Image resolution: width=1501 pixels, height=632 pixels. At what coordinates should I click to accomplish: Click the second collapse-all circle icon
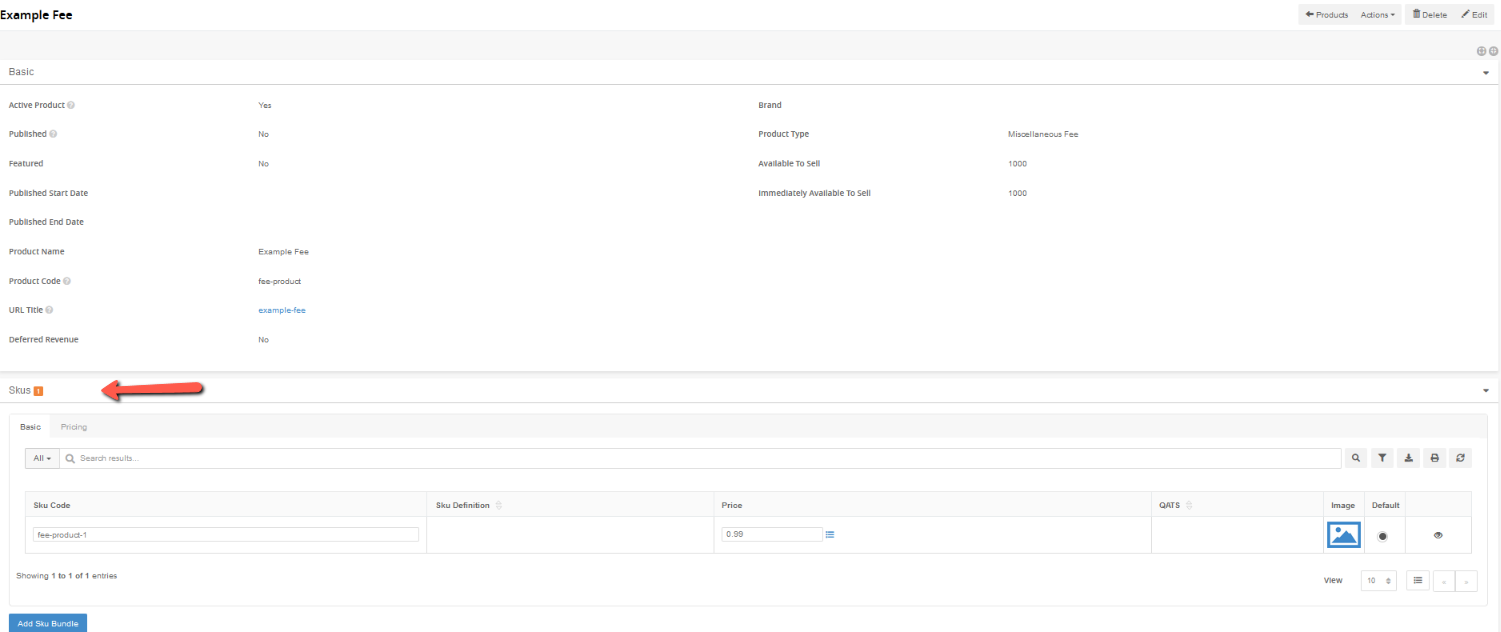pyautogui.click(x=1493, y=51)
